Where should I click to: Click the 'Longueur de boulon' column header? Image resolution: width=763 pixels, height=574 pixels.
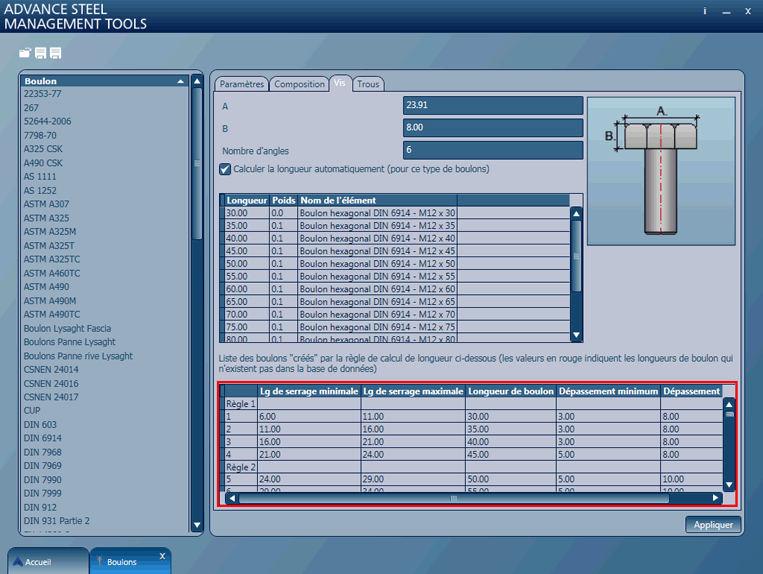pyautogui.click(x=511, y=392)
